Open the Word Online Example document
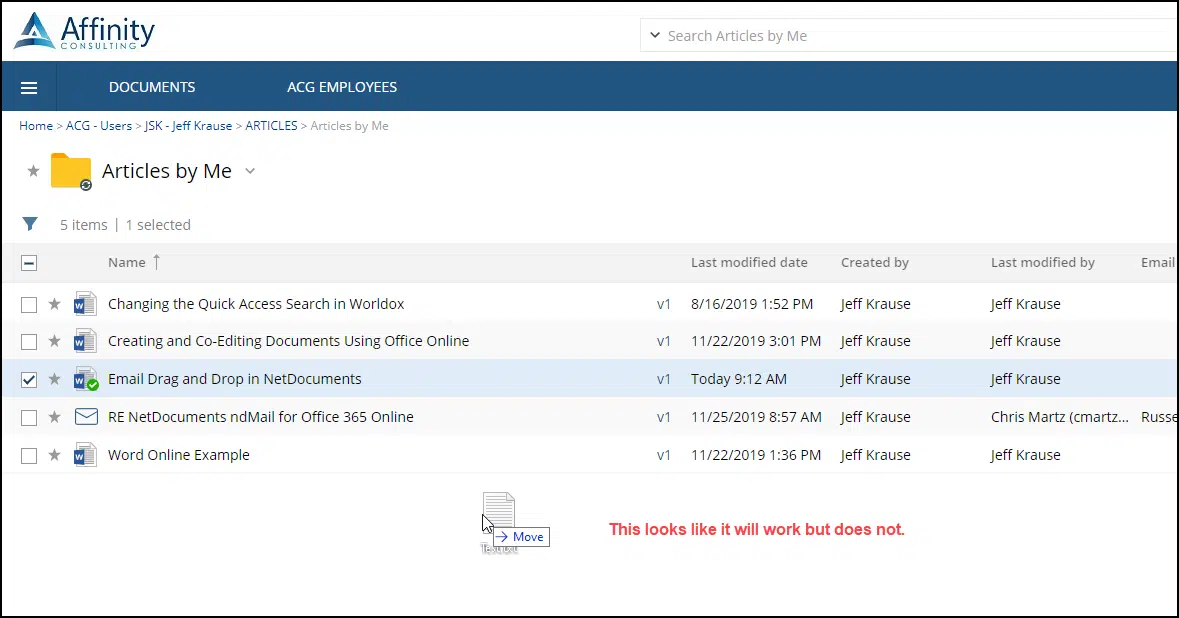The width and height of the screenshot is (1179, 618). (178, 455)
